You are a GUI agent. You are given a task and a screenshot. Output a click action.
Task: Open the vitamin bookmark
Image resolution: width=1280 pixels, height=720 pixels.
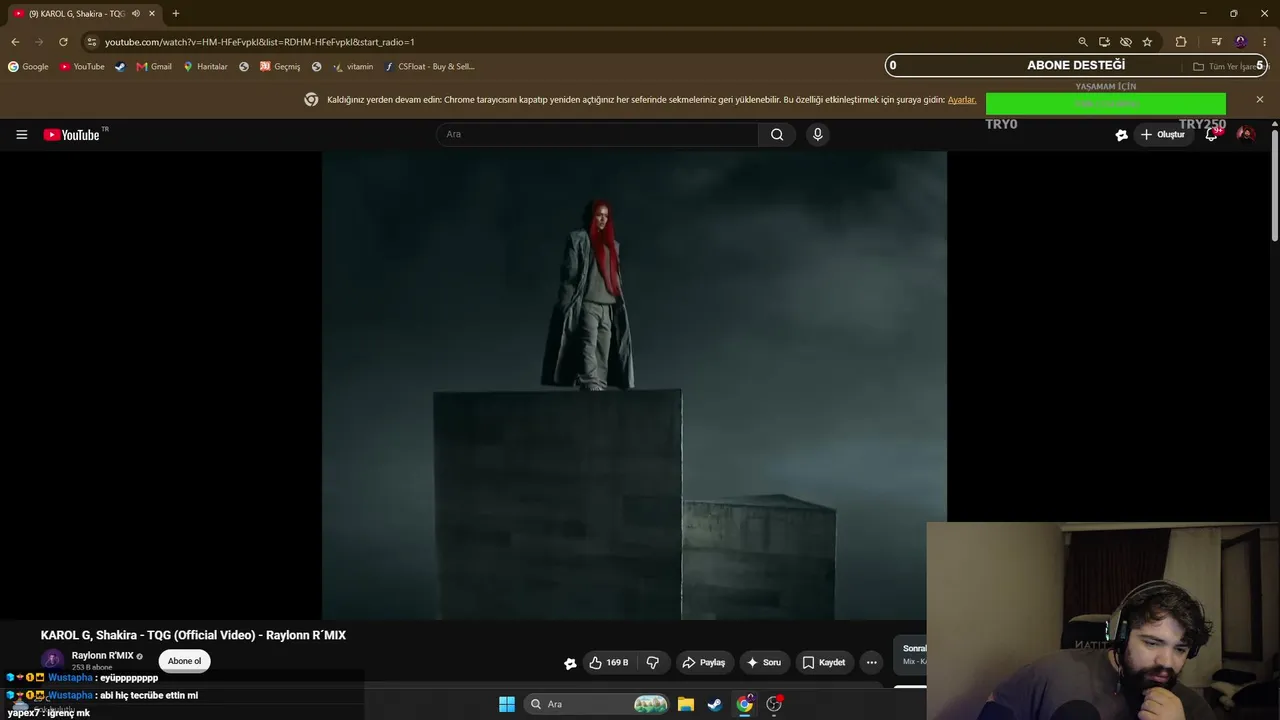353,67
